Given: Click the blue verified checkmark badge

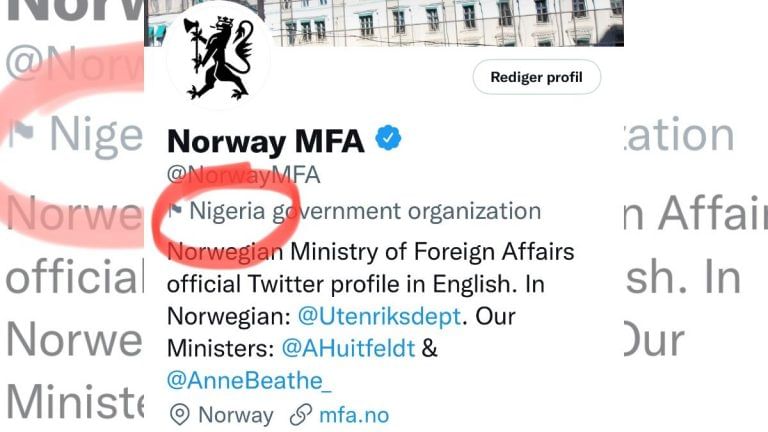Looking at the screenshot, I should coord(388,139).
